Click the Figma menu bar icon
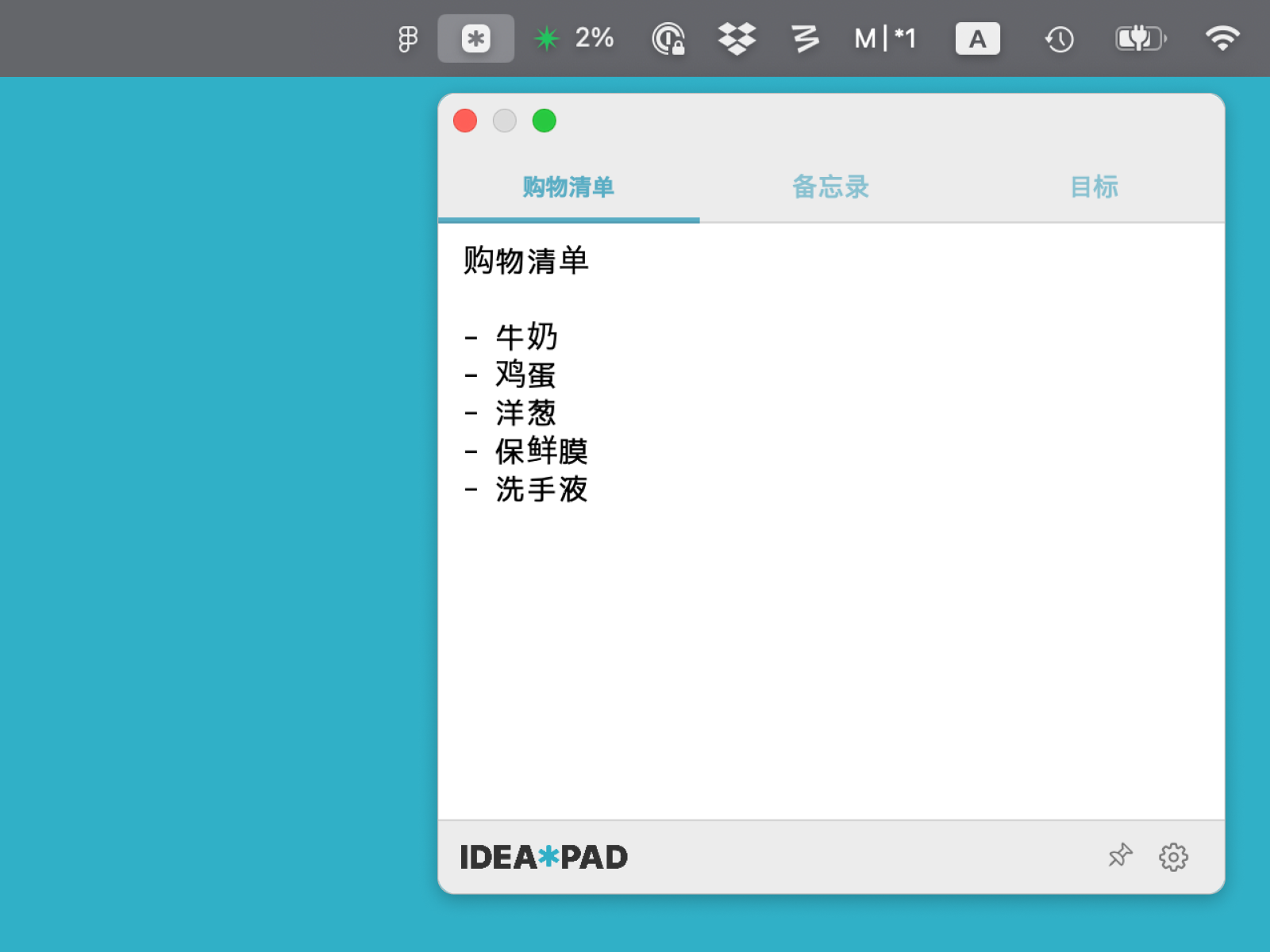Image resolution: width=1270 pixels, height=952 pixels. pyautogui.click(x=407, y=37)
